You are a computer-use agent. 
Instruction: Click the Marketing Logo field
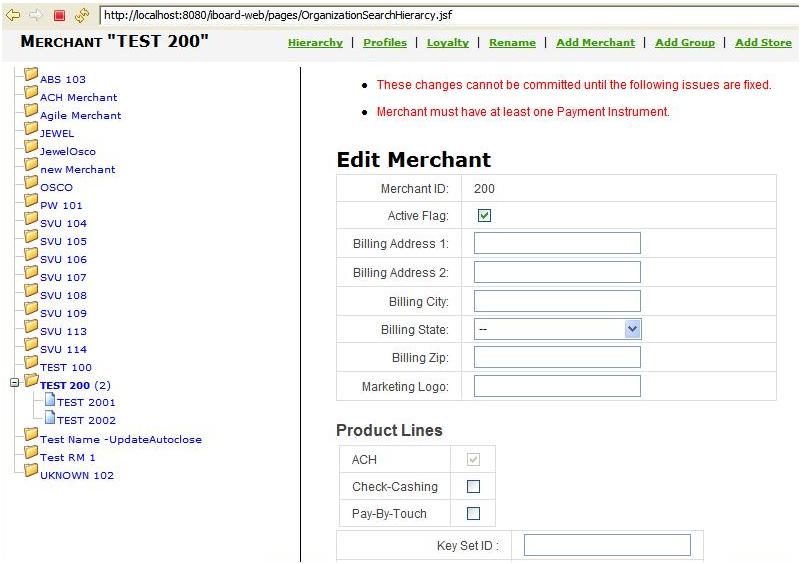coord(557,386)
